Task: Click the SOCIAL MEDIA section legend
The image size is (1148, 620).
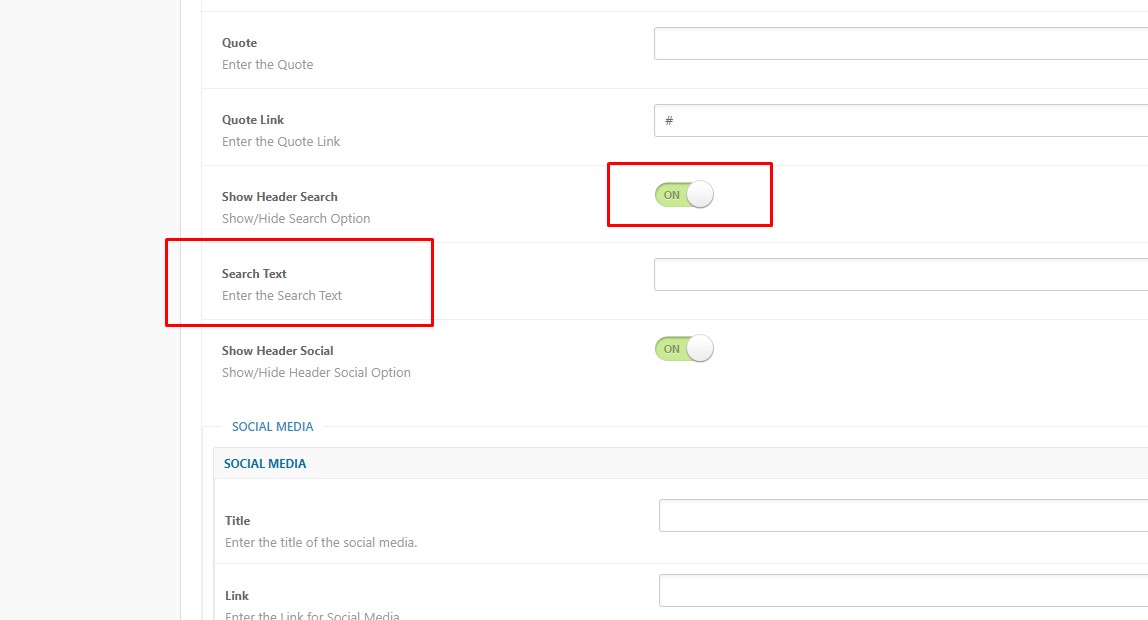Action: [273, 427]
